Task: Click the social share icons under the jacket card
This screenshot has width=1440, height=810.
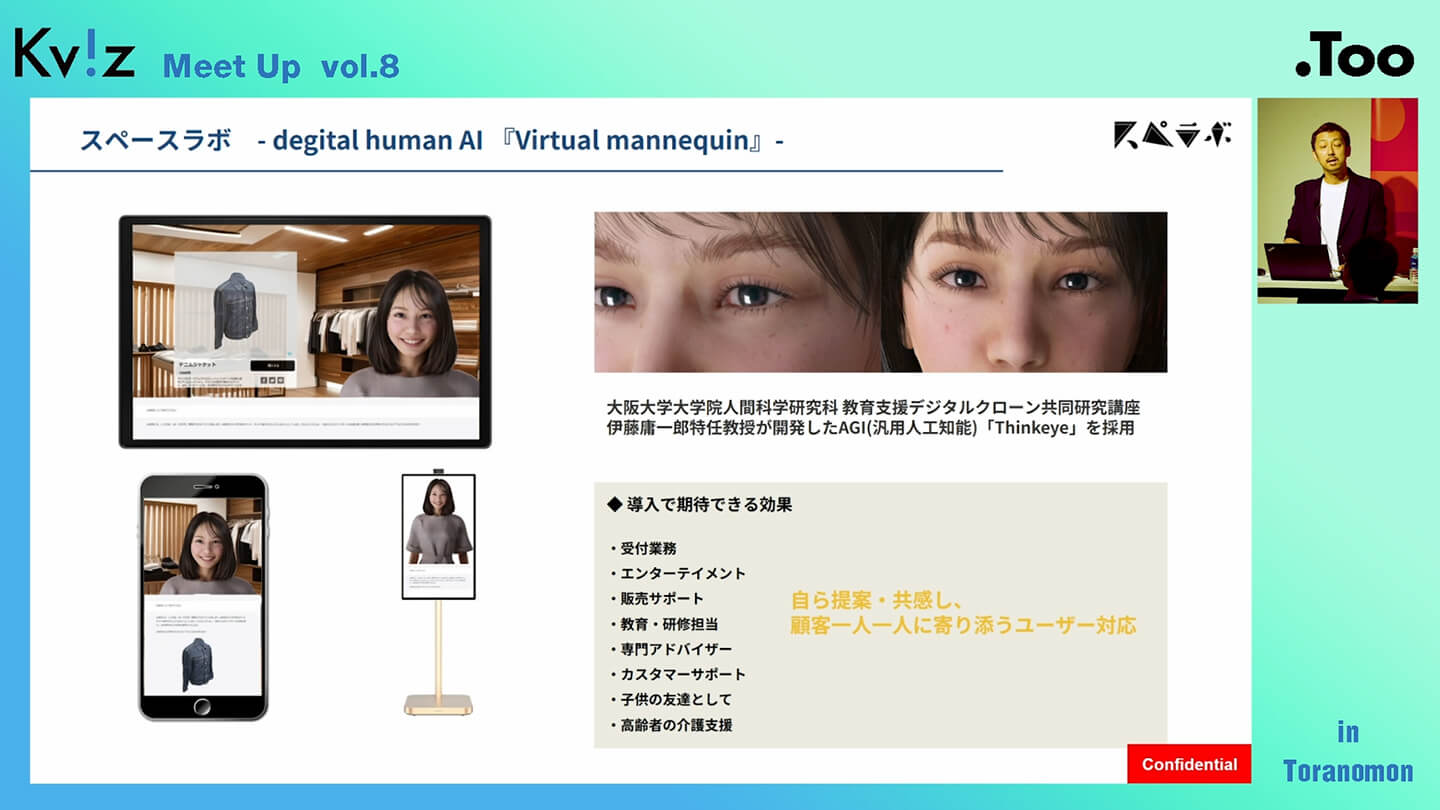Action: [271, 381]
